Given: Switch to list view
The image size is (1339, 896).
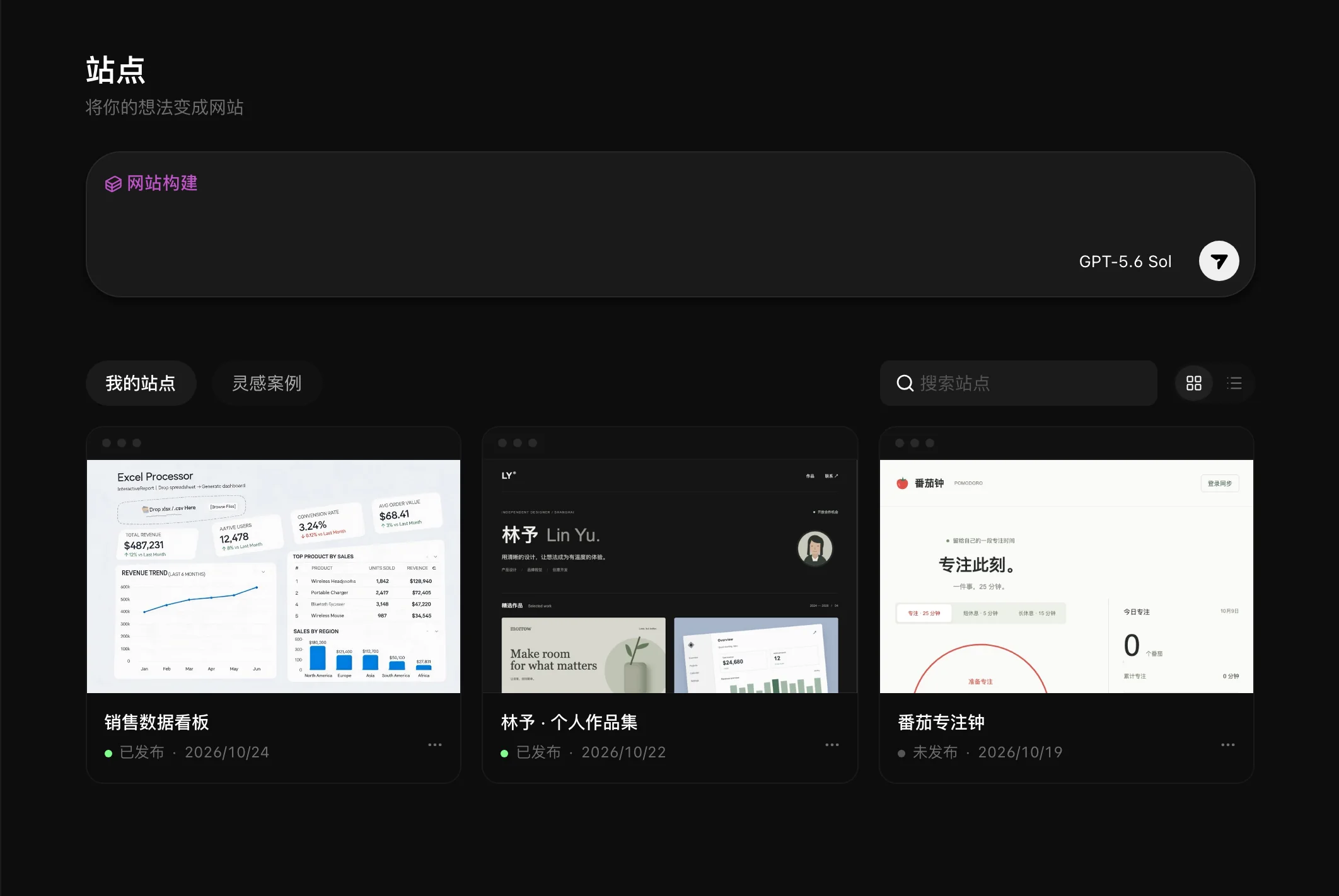Looking at the screenshot, I should pos(1234,383).
